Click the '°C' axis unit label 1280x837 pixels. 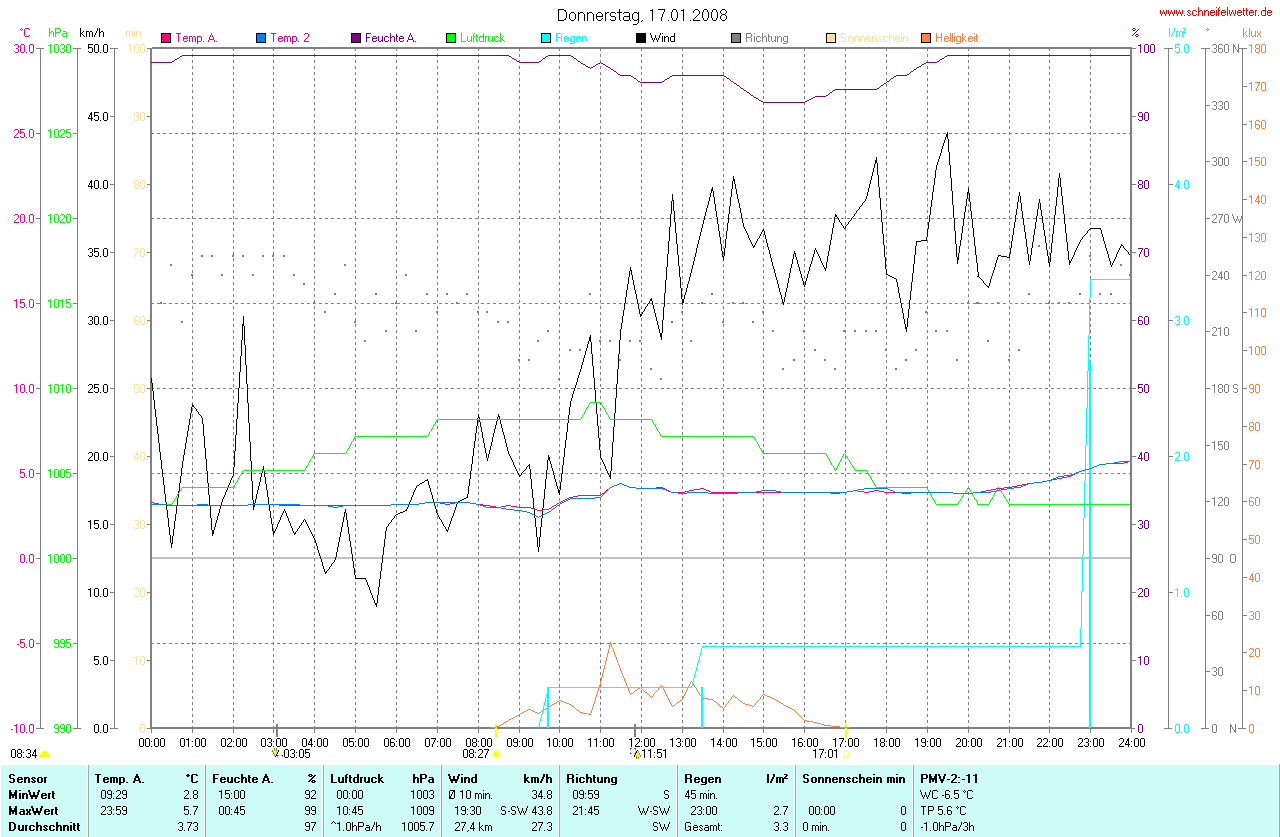tap(25, 33)
